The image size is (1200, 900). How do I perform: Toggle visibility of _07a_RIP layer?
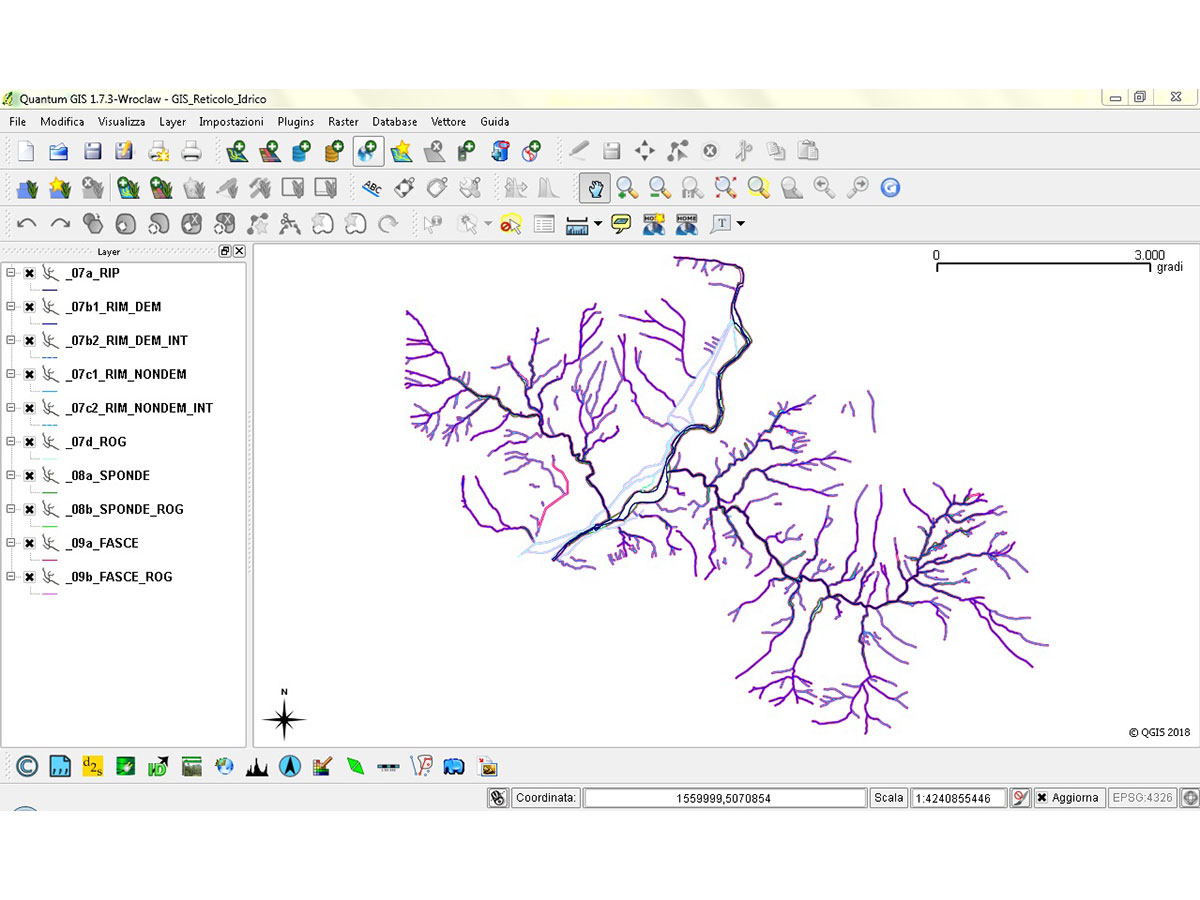pos(30,273)
